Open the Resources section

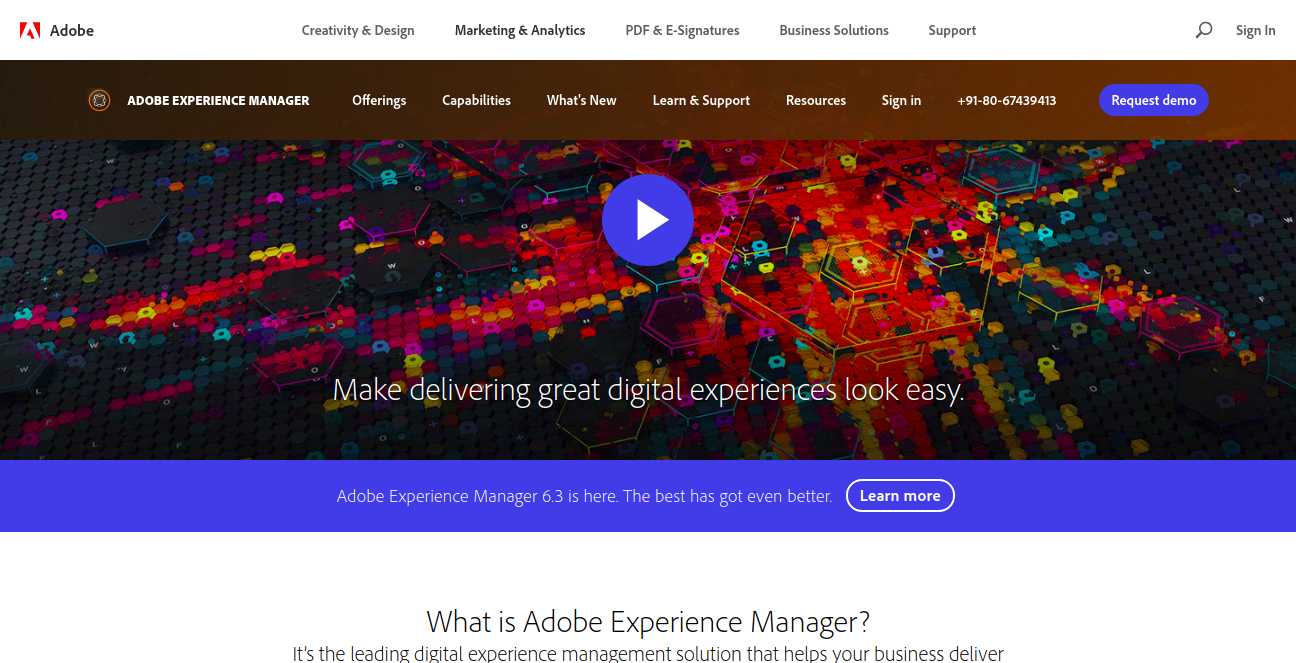[x=816, y=100]
